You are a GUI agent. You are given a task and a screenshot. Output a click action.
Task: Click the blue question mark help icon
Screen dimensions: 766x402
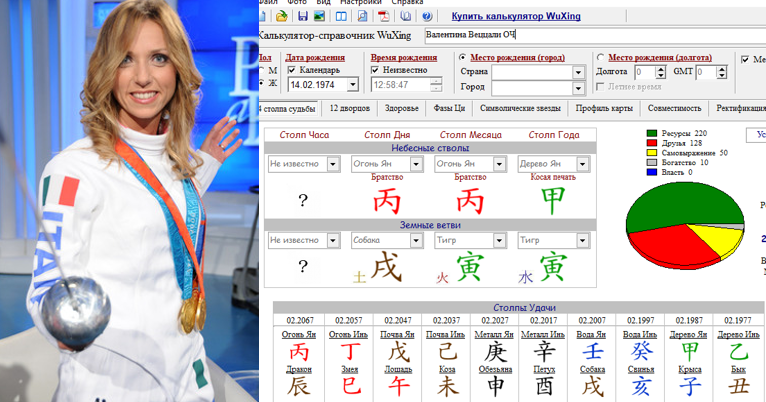pyautogui.click(x=427, y=16)
